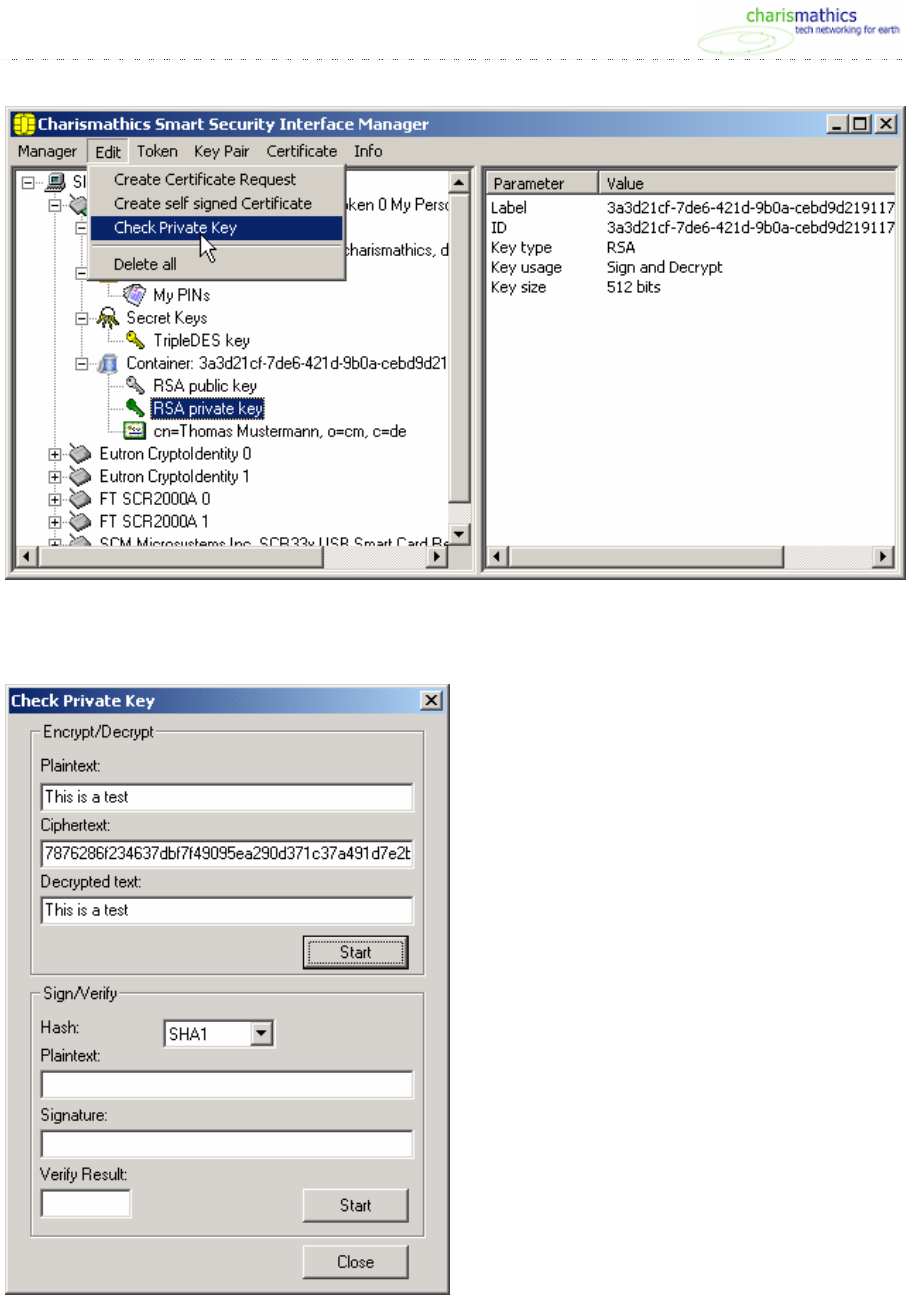Click the Label parameter row
Image resolution: width=906 pixels, height=1295 pixels.
tap(690, 209)
